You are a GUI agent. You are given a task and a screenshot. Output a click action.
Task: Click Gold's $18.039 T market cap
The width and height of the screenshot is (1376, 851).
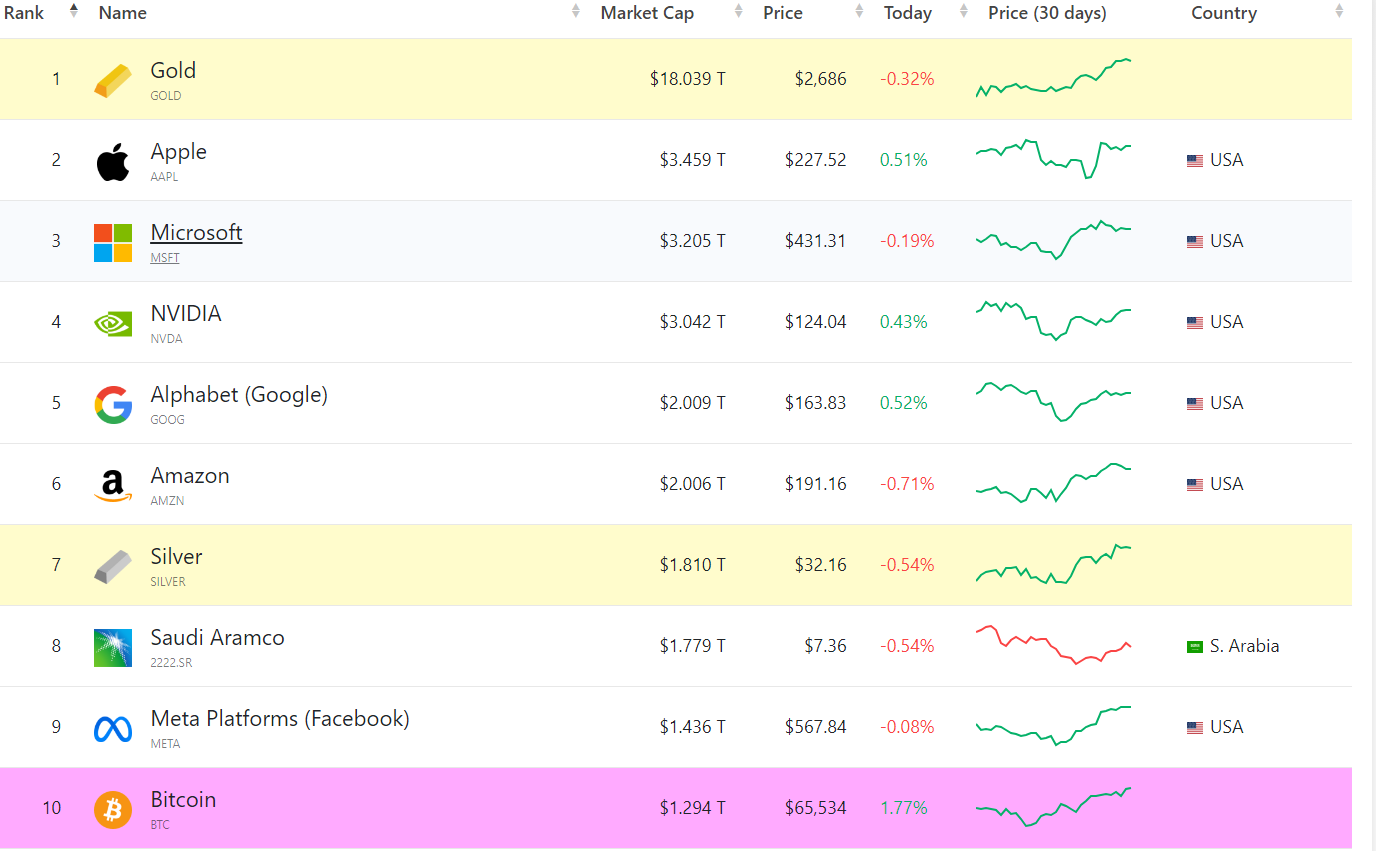687,79
